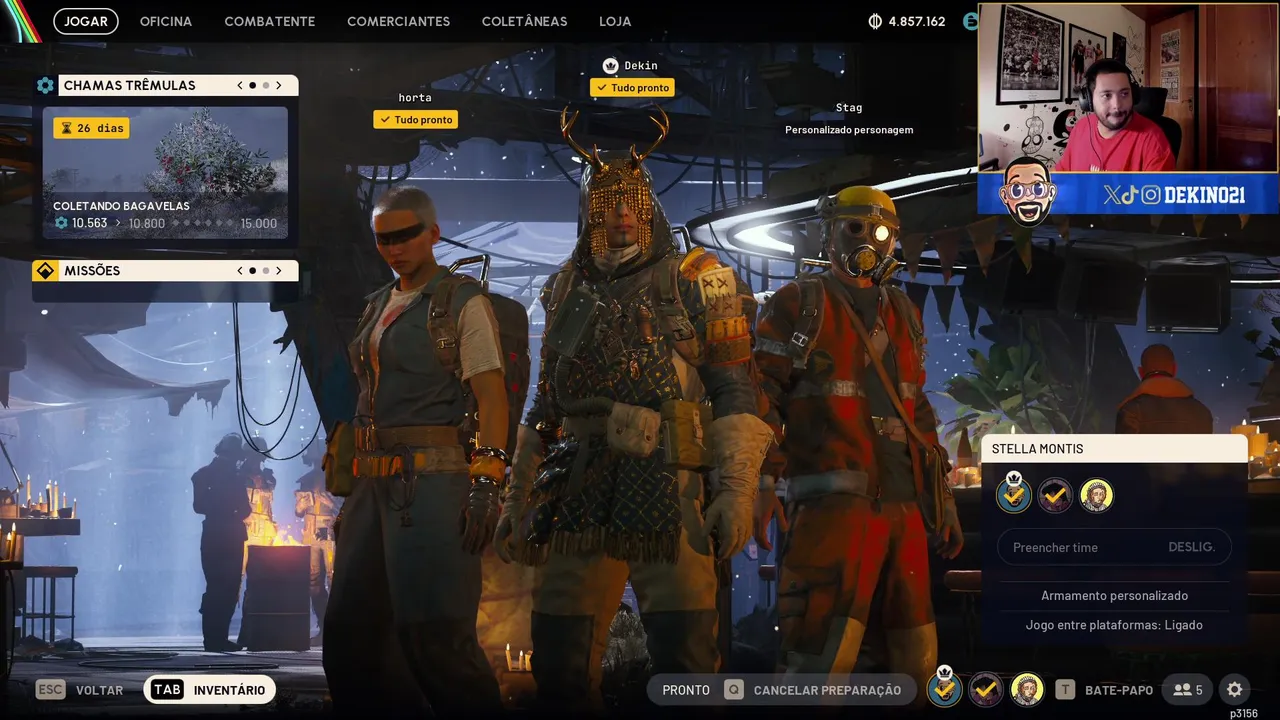The width and height of the screenshot is (1280, 720).
Task: Open the JOGAR tab
Action: coord(86,21)
